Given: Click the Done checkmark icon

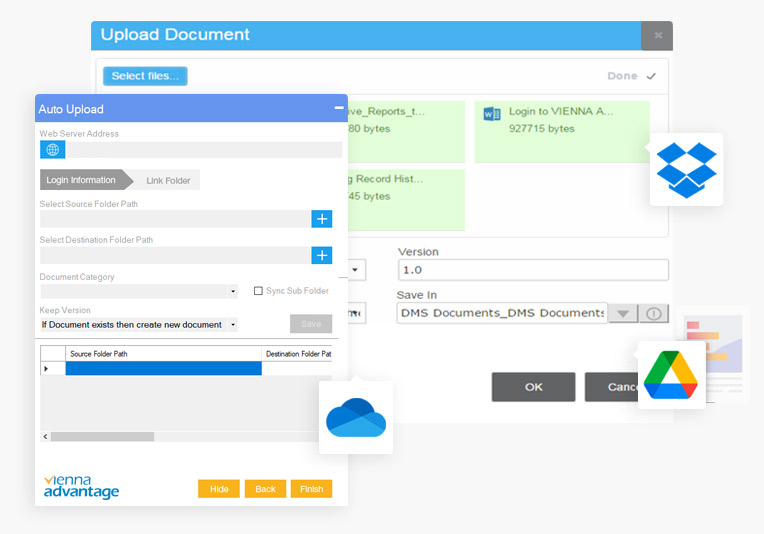Looking at the screenshot, I should click(x=651, y=76).
